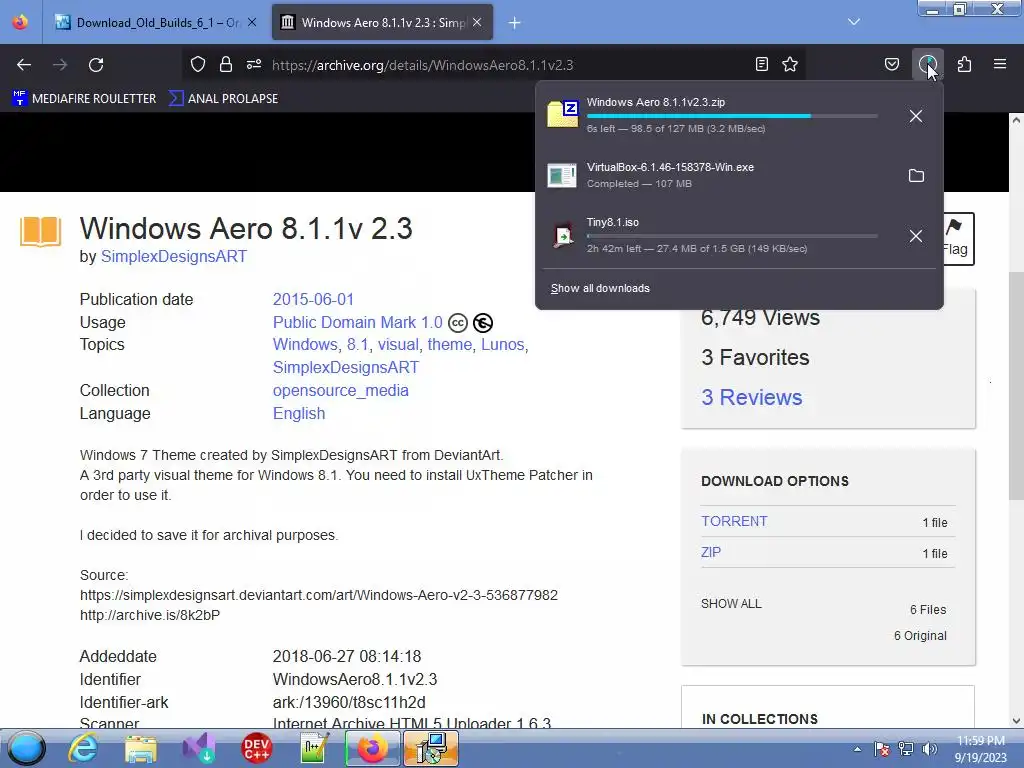Viewport: 1024px width, 768px height.
Task: Click the Tiny8.1.iso download entry
Action: pyautogui.click(x=717, y=235)
